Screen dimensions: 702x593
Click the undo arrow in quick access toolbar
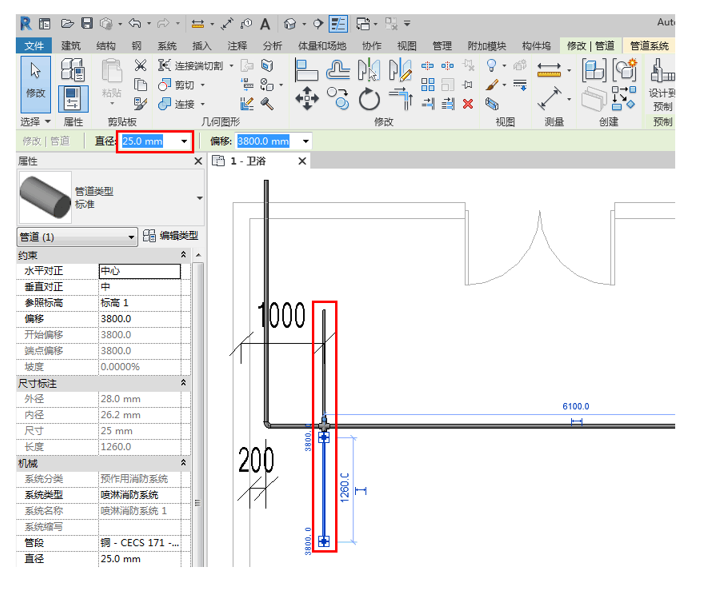(x=135, y=23)
